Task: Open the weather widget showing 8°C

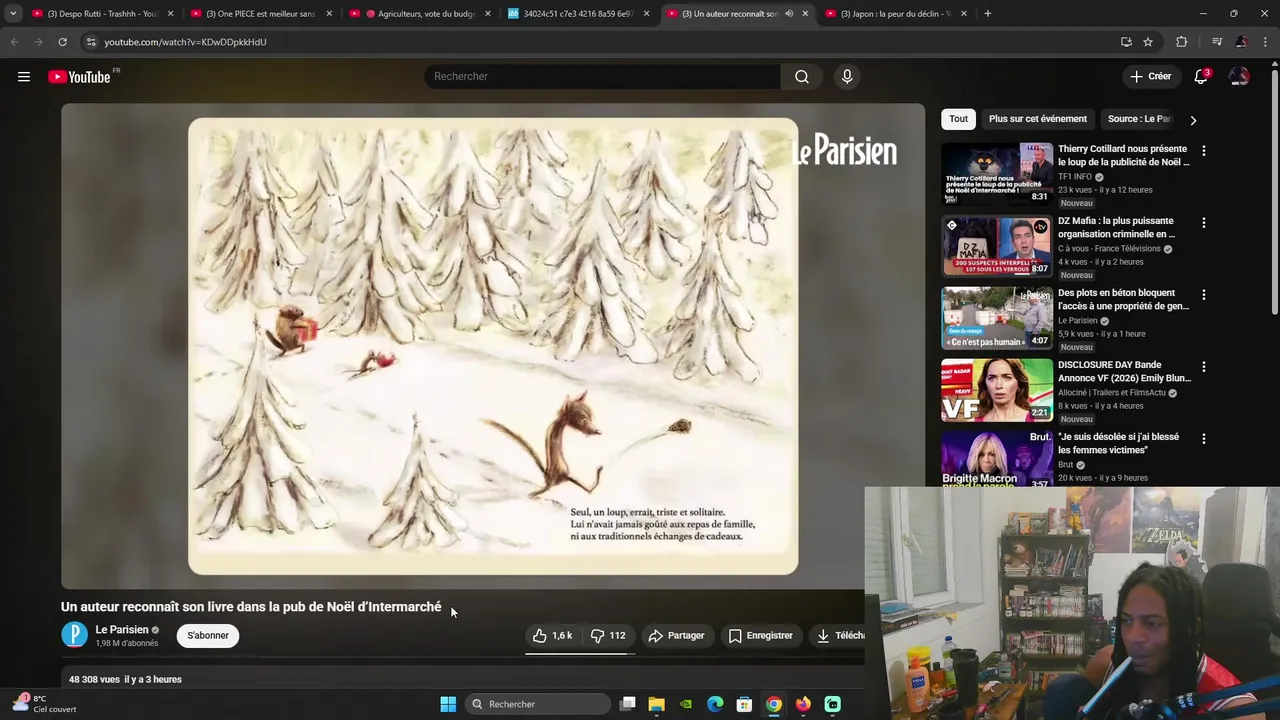Action: 45,703
